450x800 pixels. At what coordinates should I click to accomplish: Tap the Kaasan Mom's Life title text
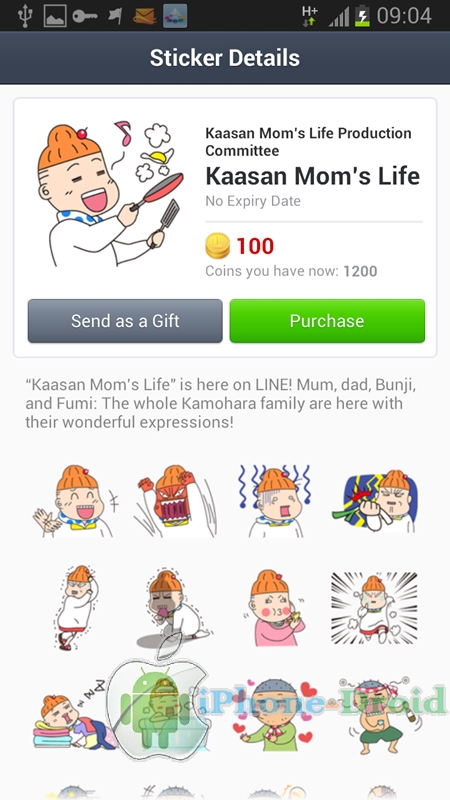tap(312, 176)
